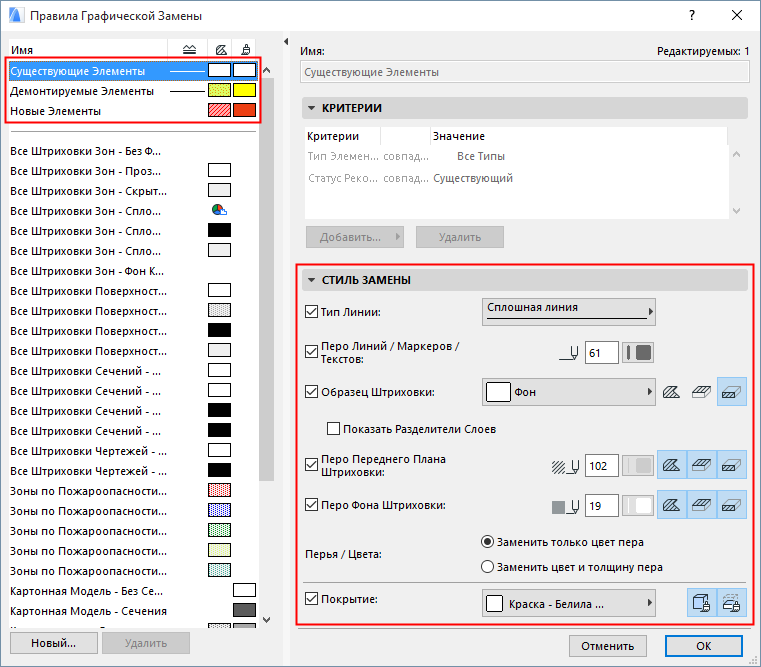
Task: Select the Картонная Модель - Без Се... rule
Action: (132, 591)
